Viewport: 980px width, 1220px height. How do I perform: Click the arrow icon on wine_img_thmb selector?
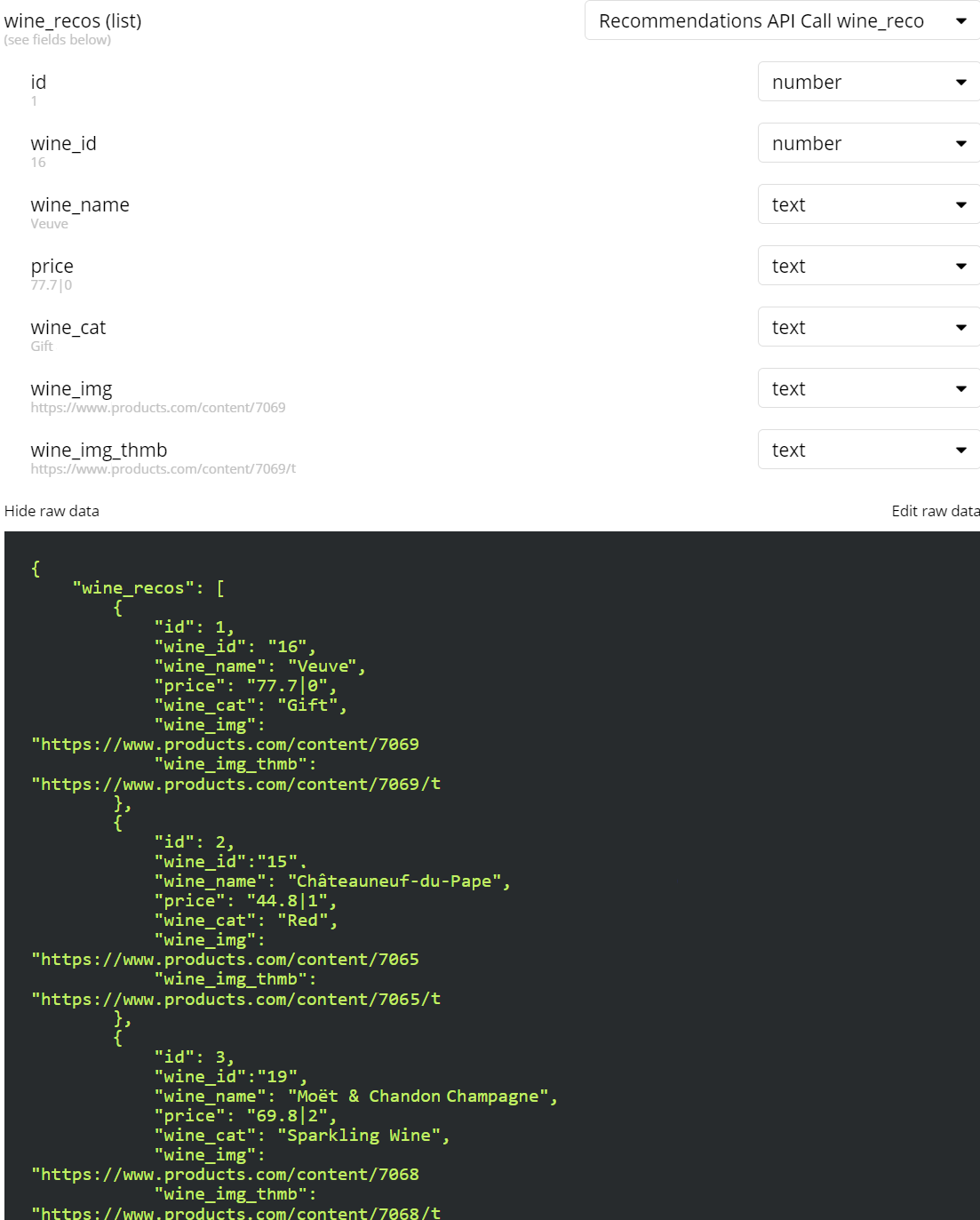point(960,451)
